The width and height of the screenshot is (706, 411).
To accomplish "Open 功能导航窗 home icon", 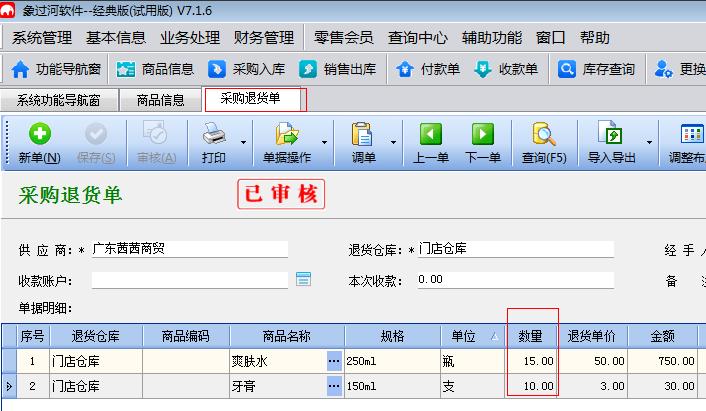I will [x=20, y=69].
